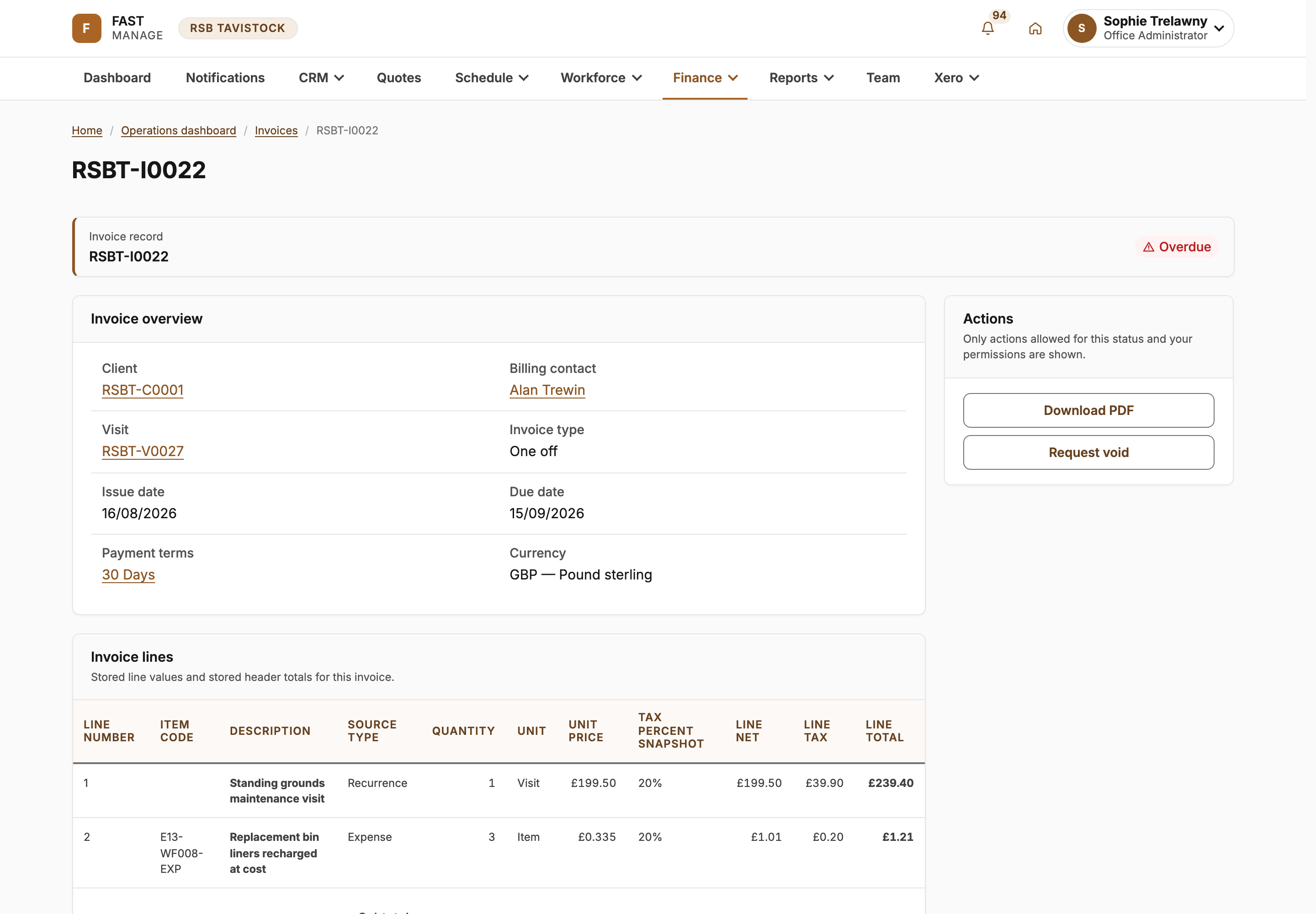Click the 'One off' invoice type value
This screenshot has width=1316, height=914.
pos(533,451)
